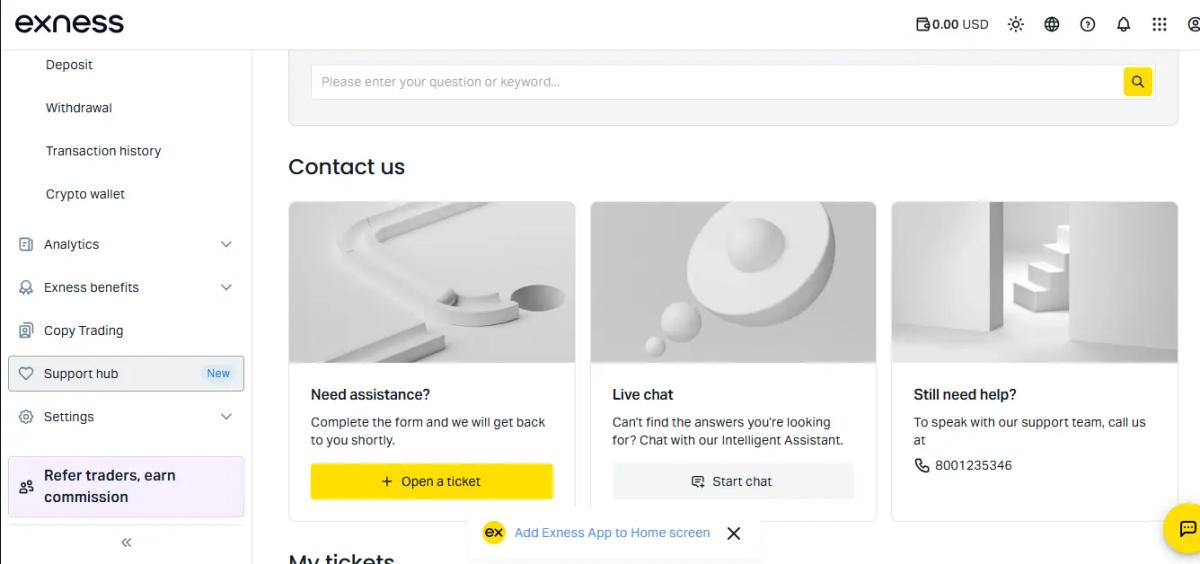Click the question or keyword search field

click(x=717, y=82)
